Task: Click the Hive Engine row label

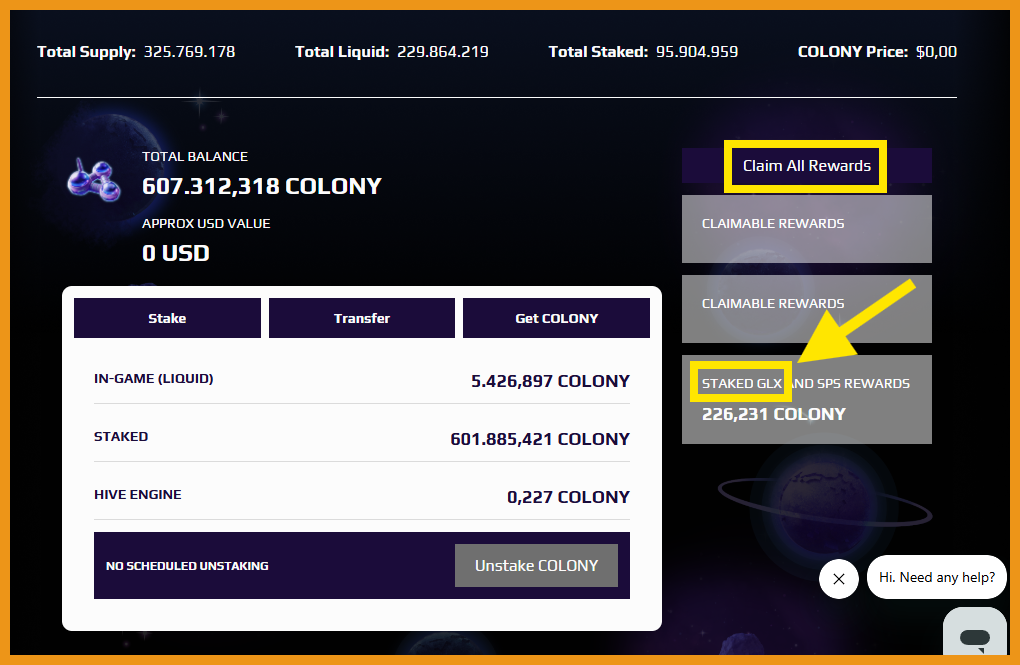Action: [x=138, y=495]
